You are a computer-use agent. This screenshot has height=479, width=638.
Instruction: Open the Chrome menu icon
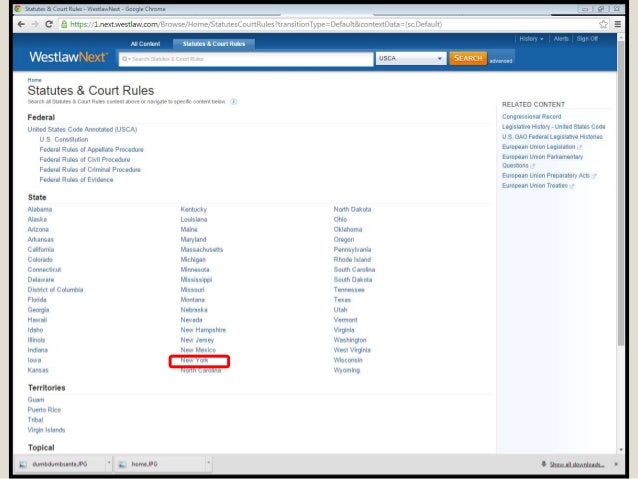click(618, 24)
